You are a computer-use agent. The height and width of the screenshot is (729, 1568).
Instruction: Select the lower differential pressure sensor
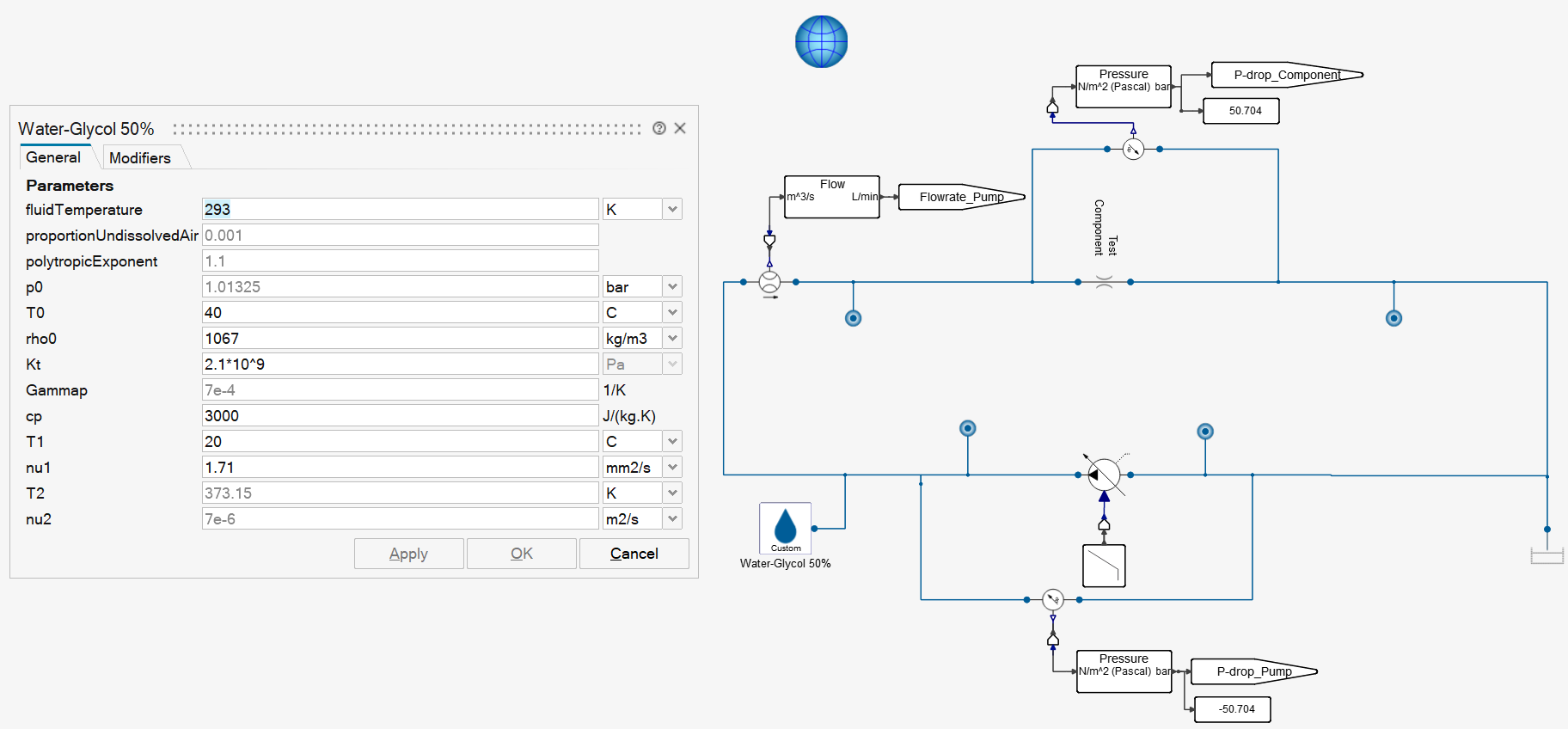(1053, 599)
